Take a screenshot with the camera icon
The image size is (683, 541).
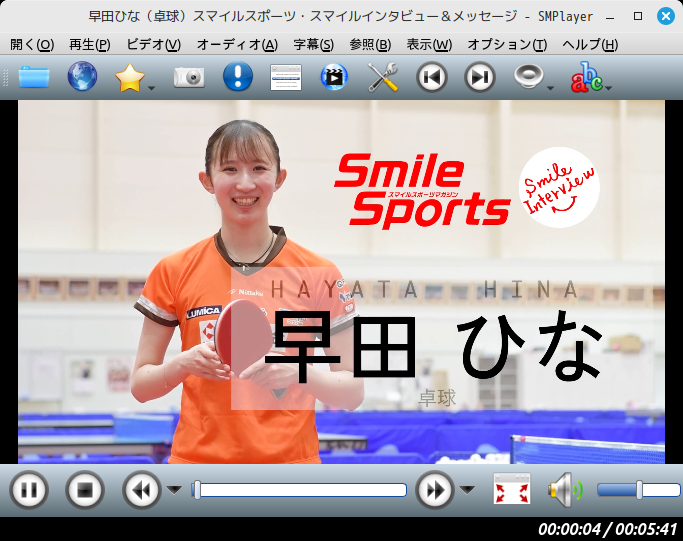click(189, 78)
